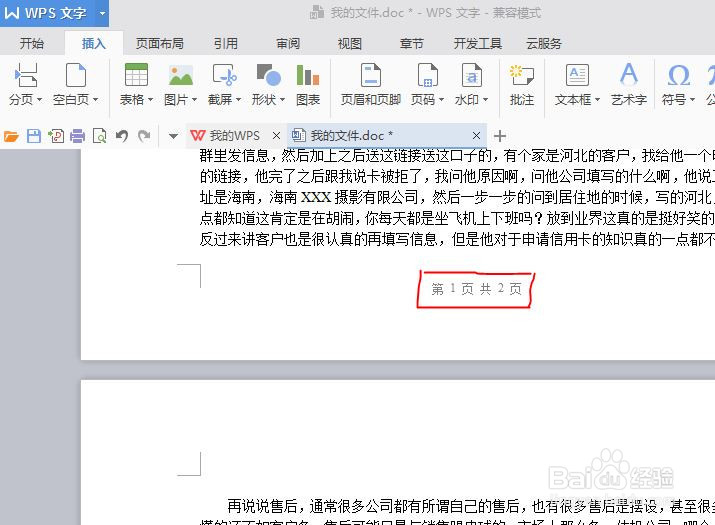Close the 我的文件.doc tab
The width and height of the screenshot is (715, 525).
click(476, 135)
